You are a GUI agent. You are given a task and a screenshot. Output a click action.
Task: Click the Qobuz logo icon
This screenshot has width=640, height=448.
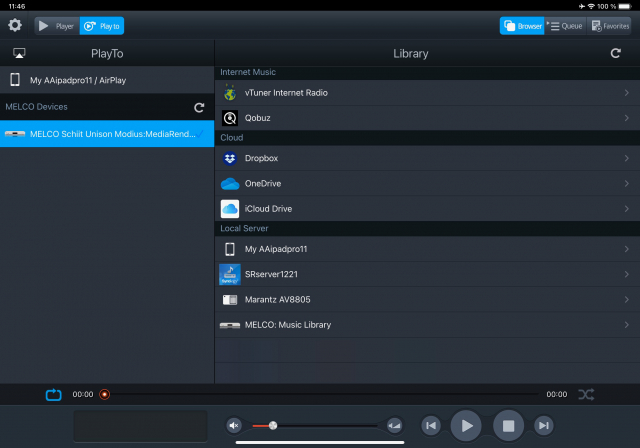tap(230, 118)
